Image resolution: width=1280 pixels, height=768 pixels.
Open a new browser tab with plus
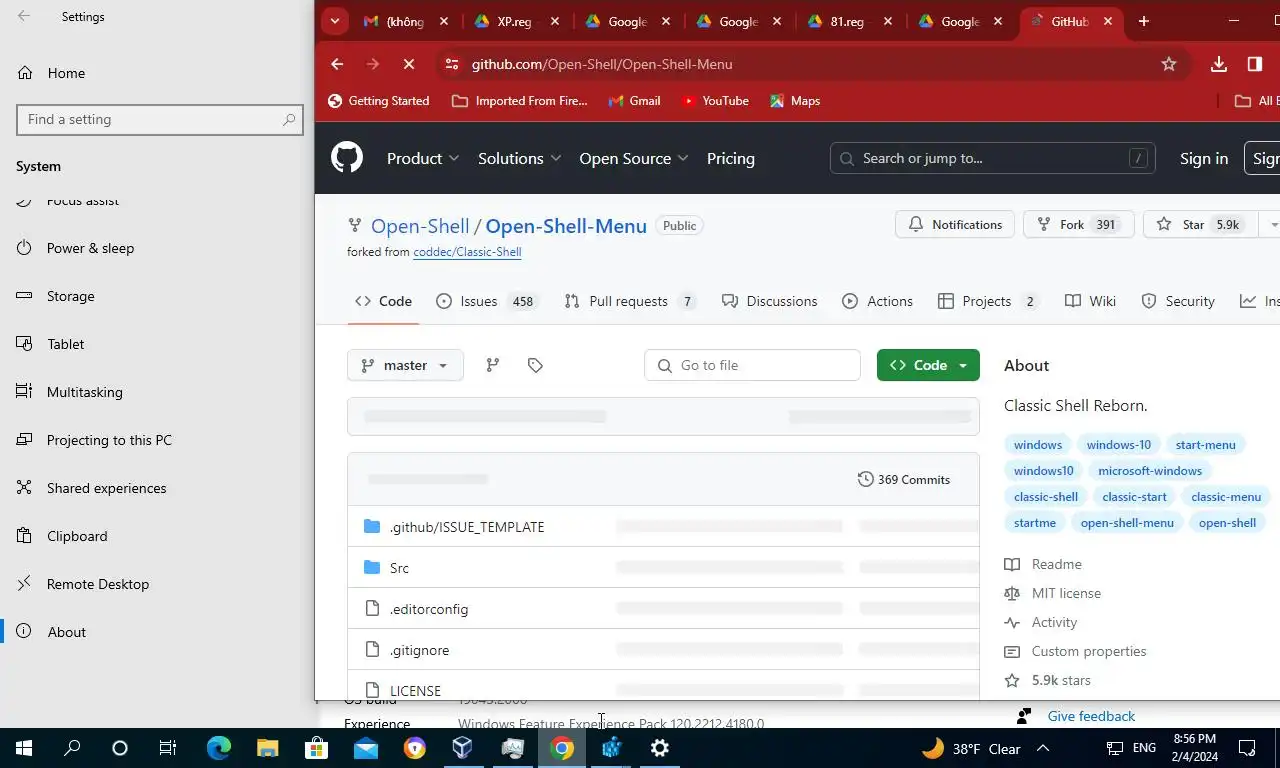click(x=1144, y=21)
